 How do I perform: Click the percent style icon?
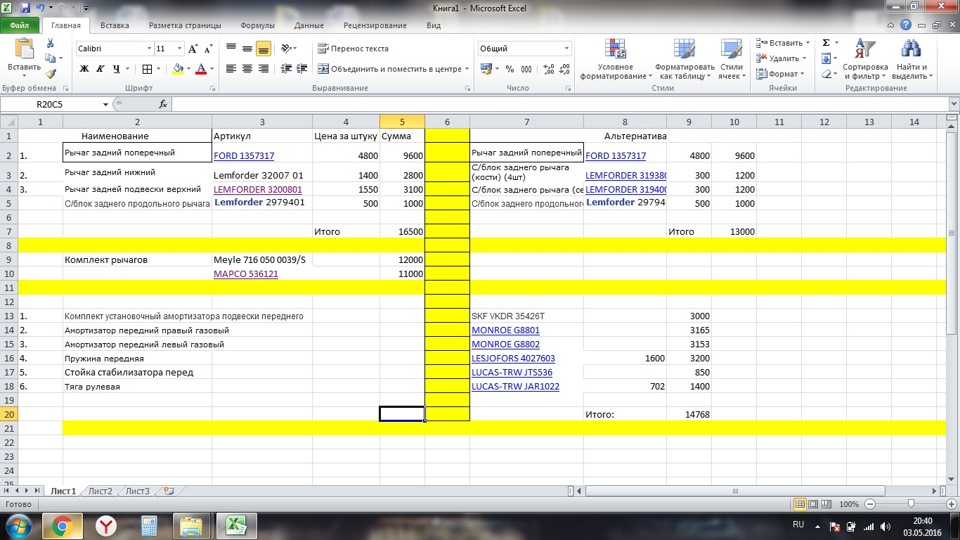pos(509,69)
